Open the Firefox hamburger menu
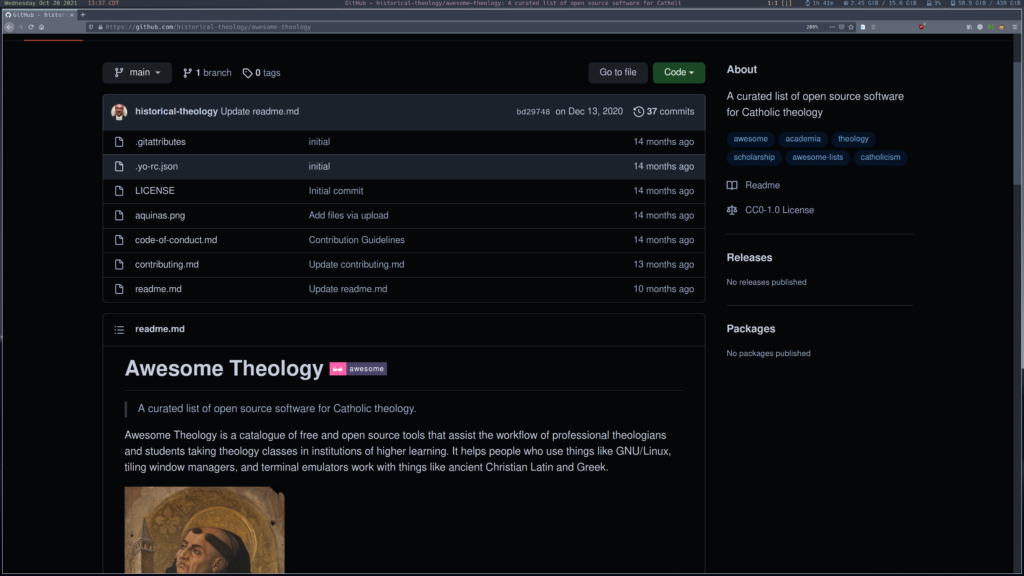Viewport: 1024px width, 576px height. coord(1015,27)
